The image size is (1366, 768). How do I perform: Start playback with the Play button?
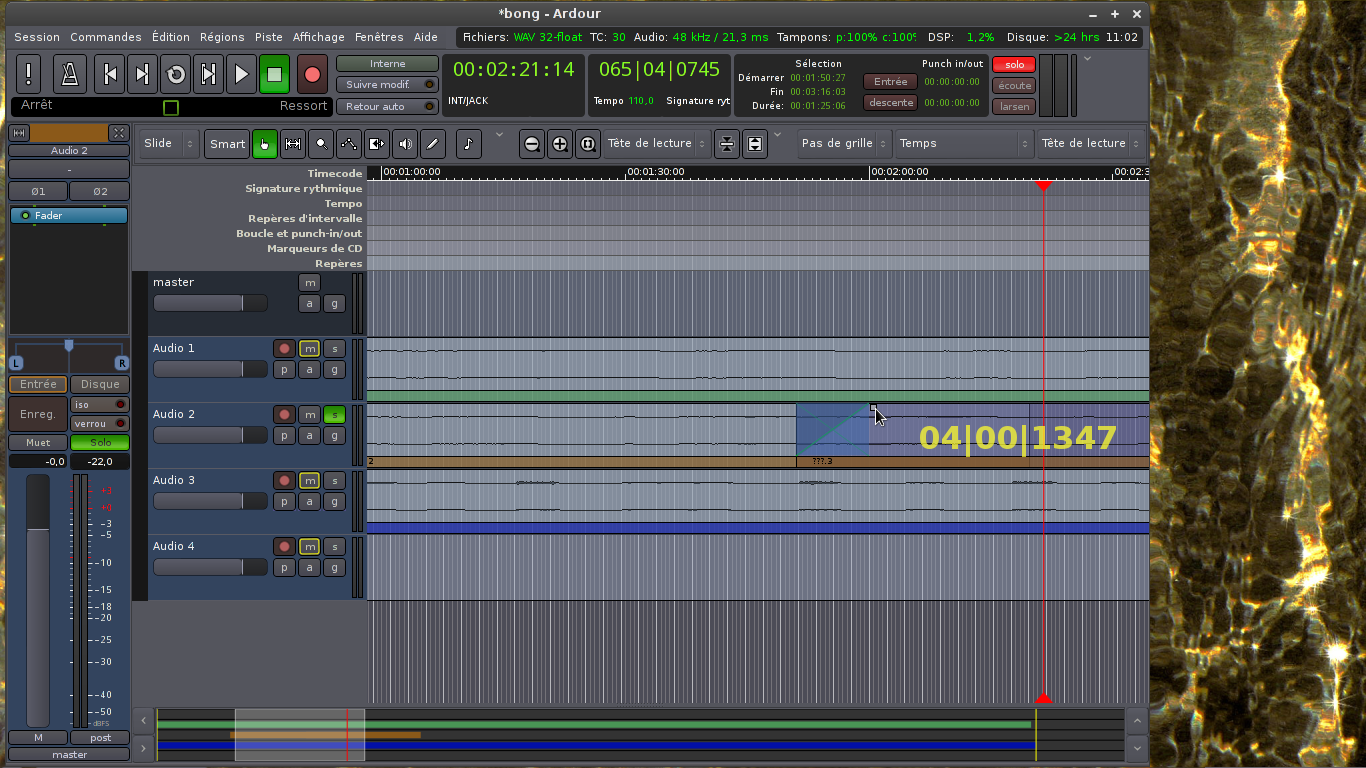coord(241,74)
